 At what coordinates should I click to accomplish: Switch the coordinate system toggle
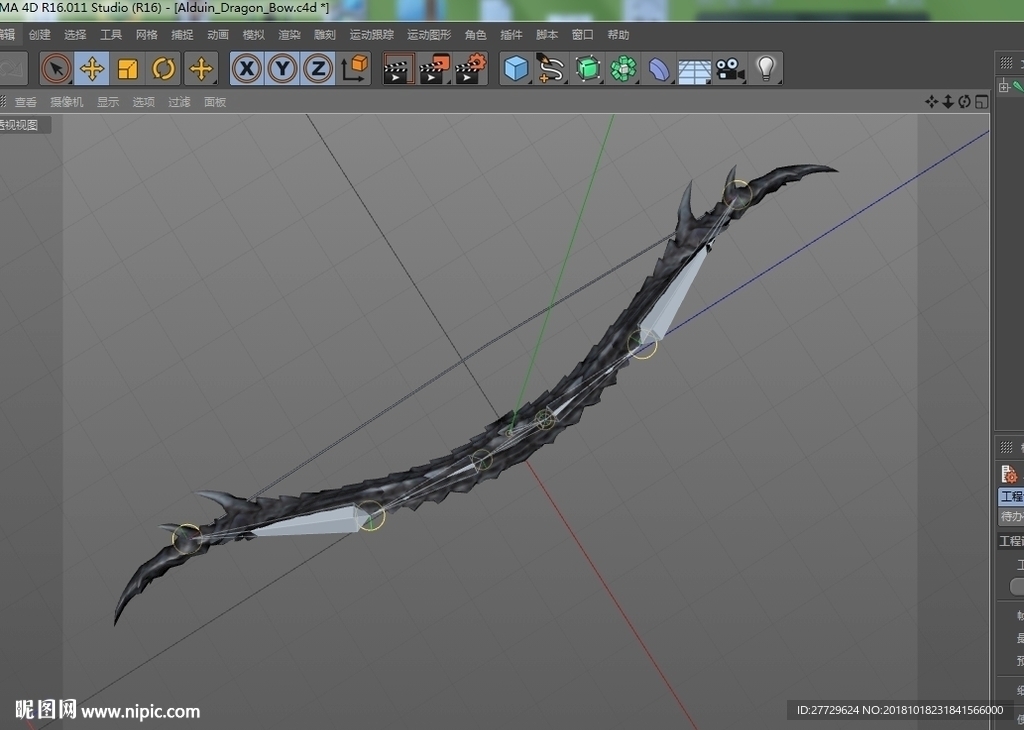click(354, 69)
